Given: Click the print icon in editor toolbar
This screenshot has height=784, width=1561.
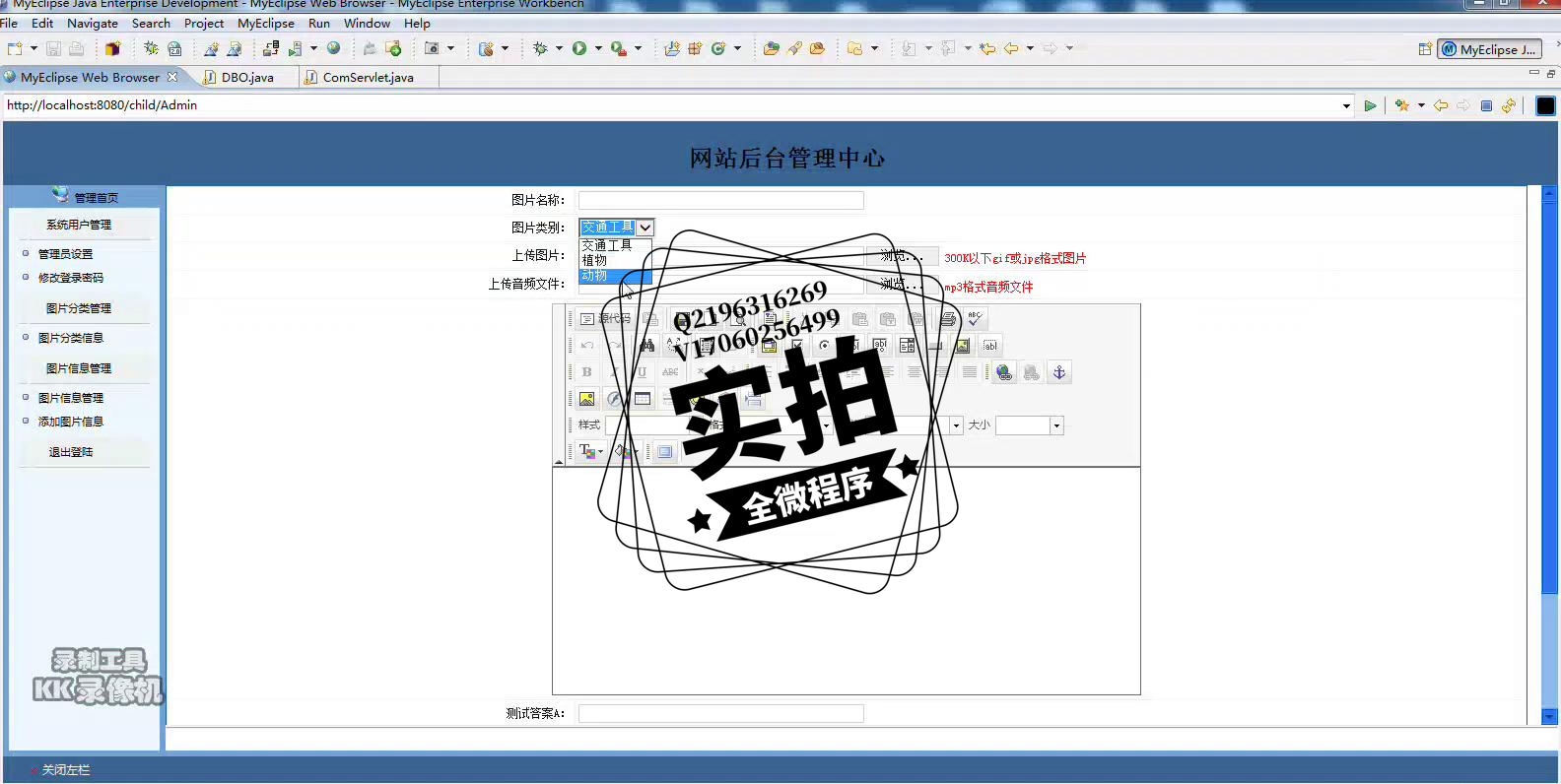Looking at the screenshot, I should click(947, 318).
